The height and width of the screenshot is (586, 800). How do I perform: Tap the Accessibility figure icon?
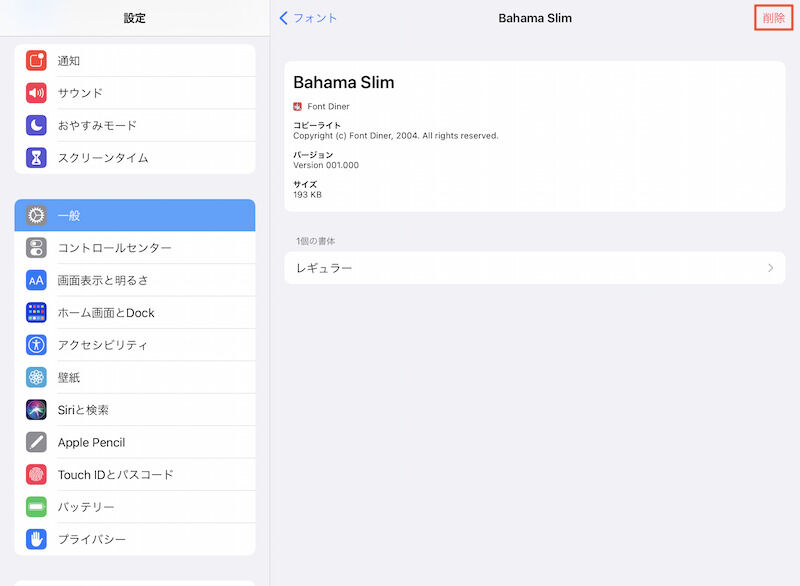tap(36, 345)
